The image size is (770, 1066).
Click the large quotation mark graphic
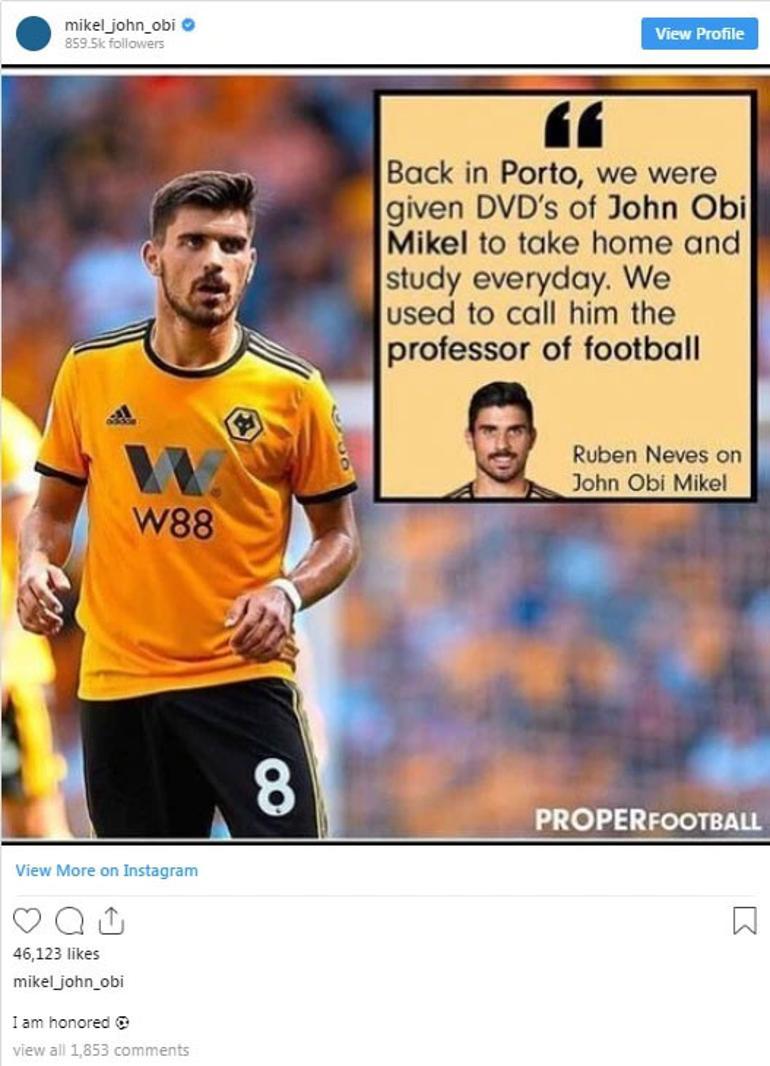[x=574, y=124]
